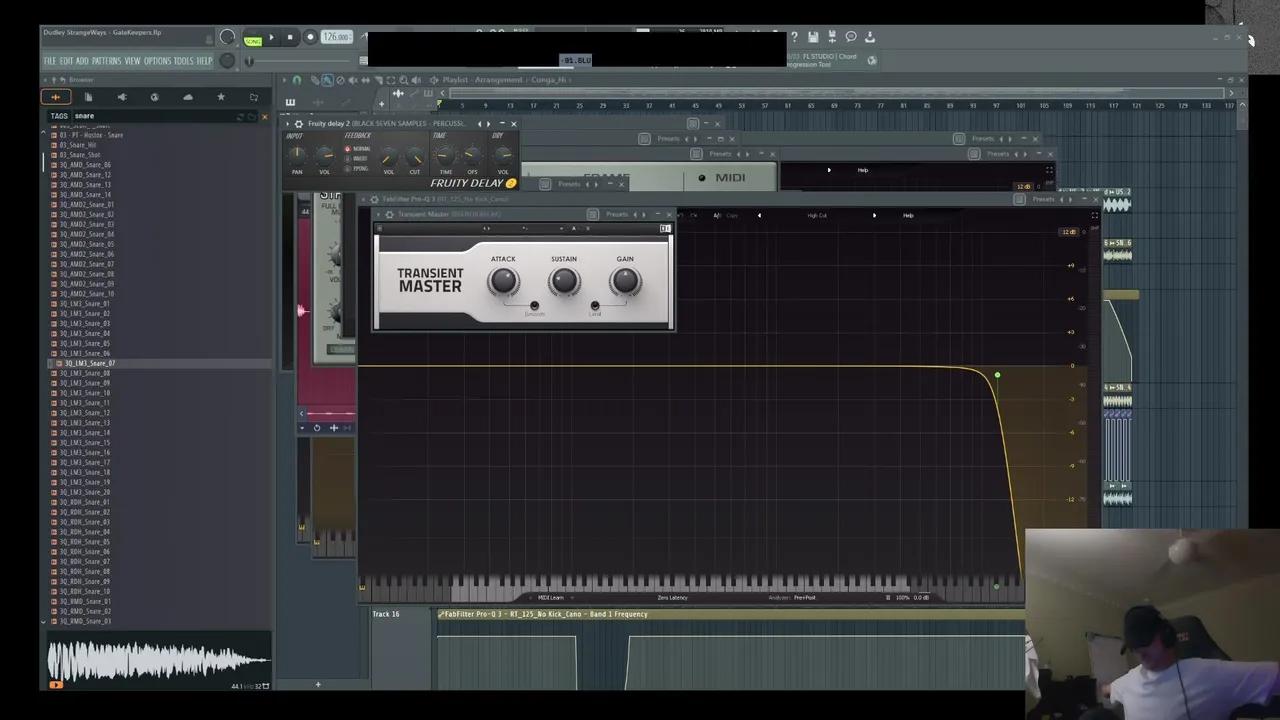This screenshot has height=720, width=1280.
Task: Open the OPTIONS menu
Action: 157,61
